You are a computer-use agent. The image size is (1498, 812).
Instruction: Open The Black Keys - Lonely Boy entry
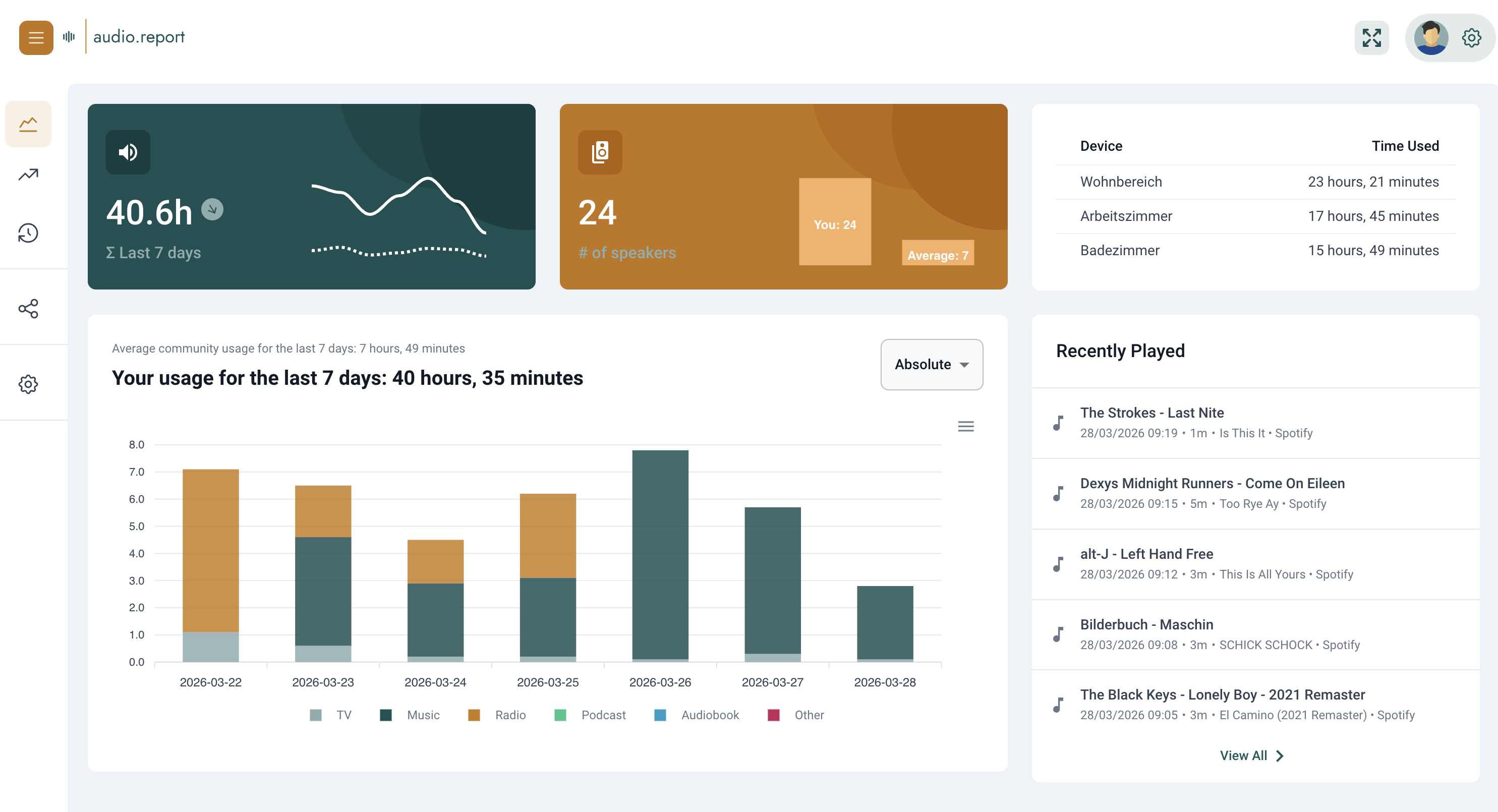tap(1255, 705)
